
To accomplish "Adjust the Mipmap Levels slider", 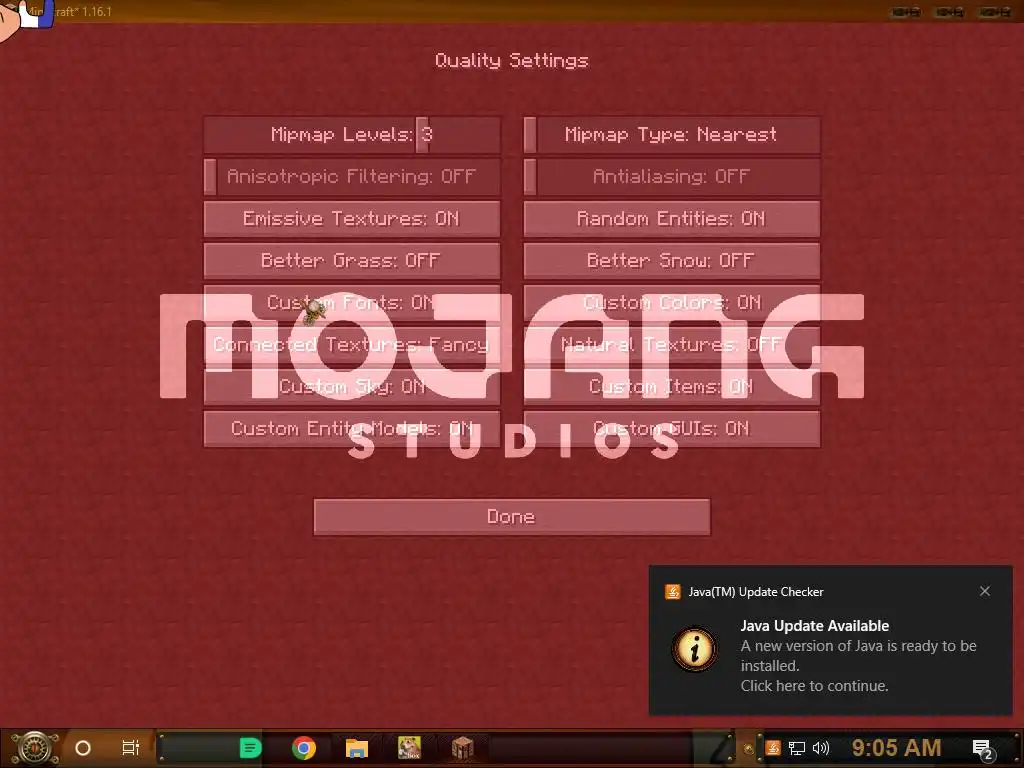I will tap(353, 135).
